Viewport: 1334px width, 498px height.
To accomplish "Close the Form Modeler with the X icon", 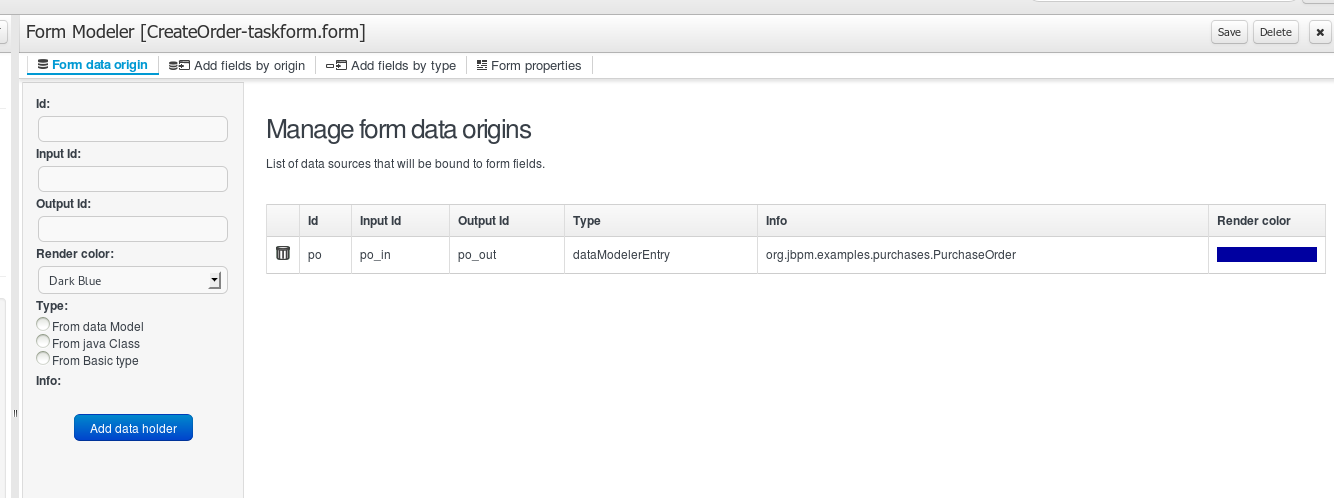I will [1319, 32].
